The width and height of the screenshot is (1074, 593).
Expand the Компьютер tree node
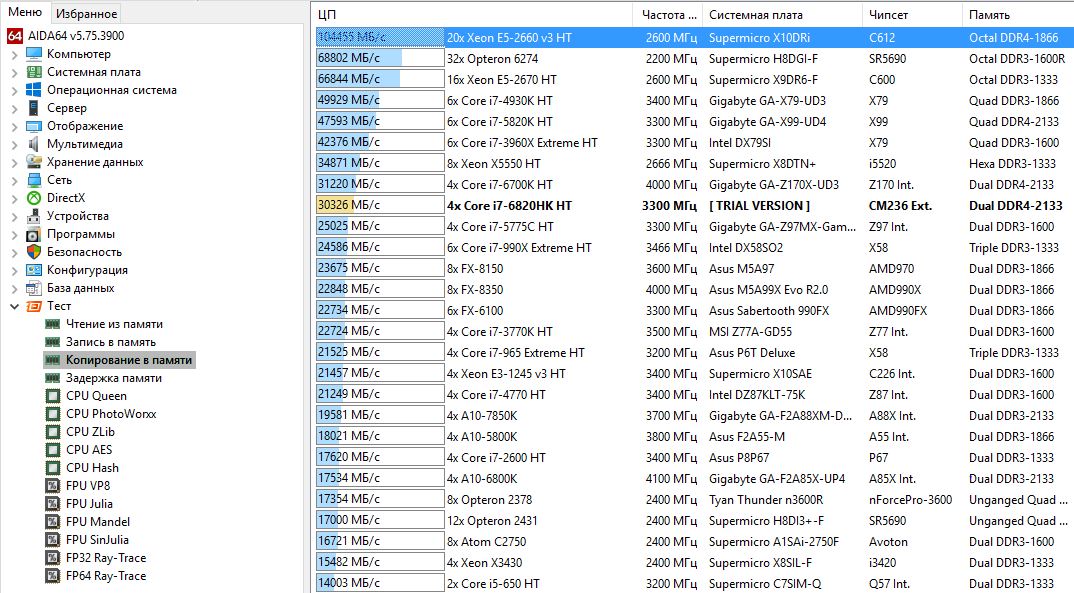coord(14,54)
